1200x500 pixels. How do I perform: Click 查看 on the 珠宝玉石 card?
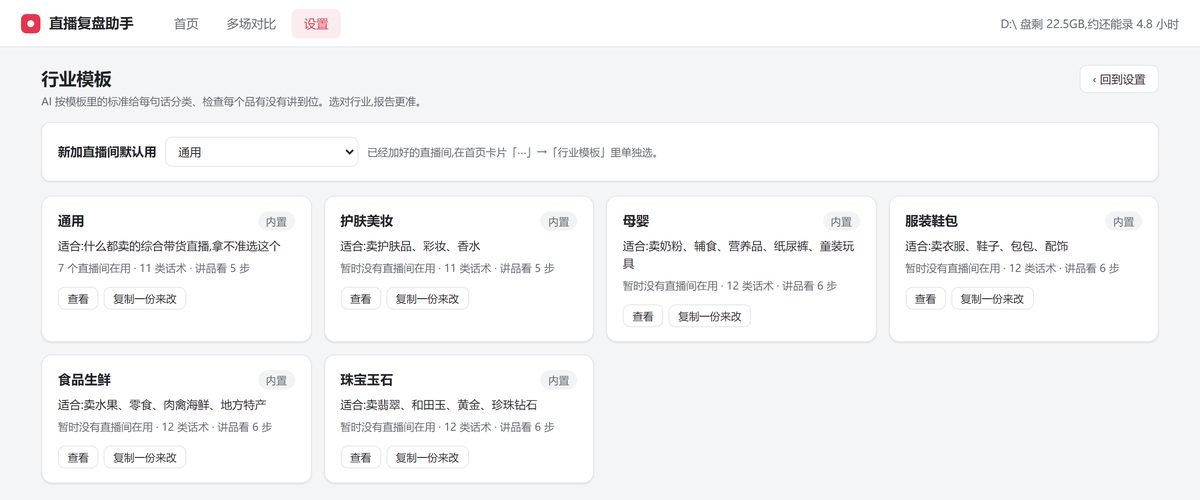point(361,457)
